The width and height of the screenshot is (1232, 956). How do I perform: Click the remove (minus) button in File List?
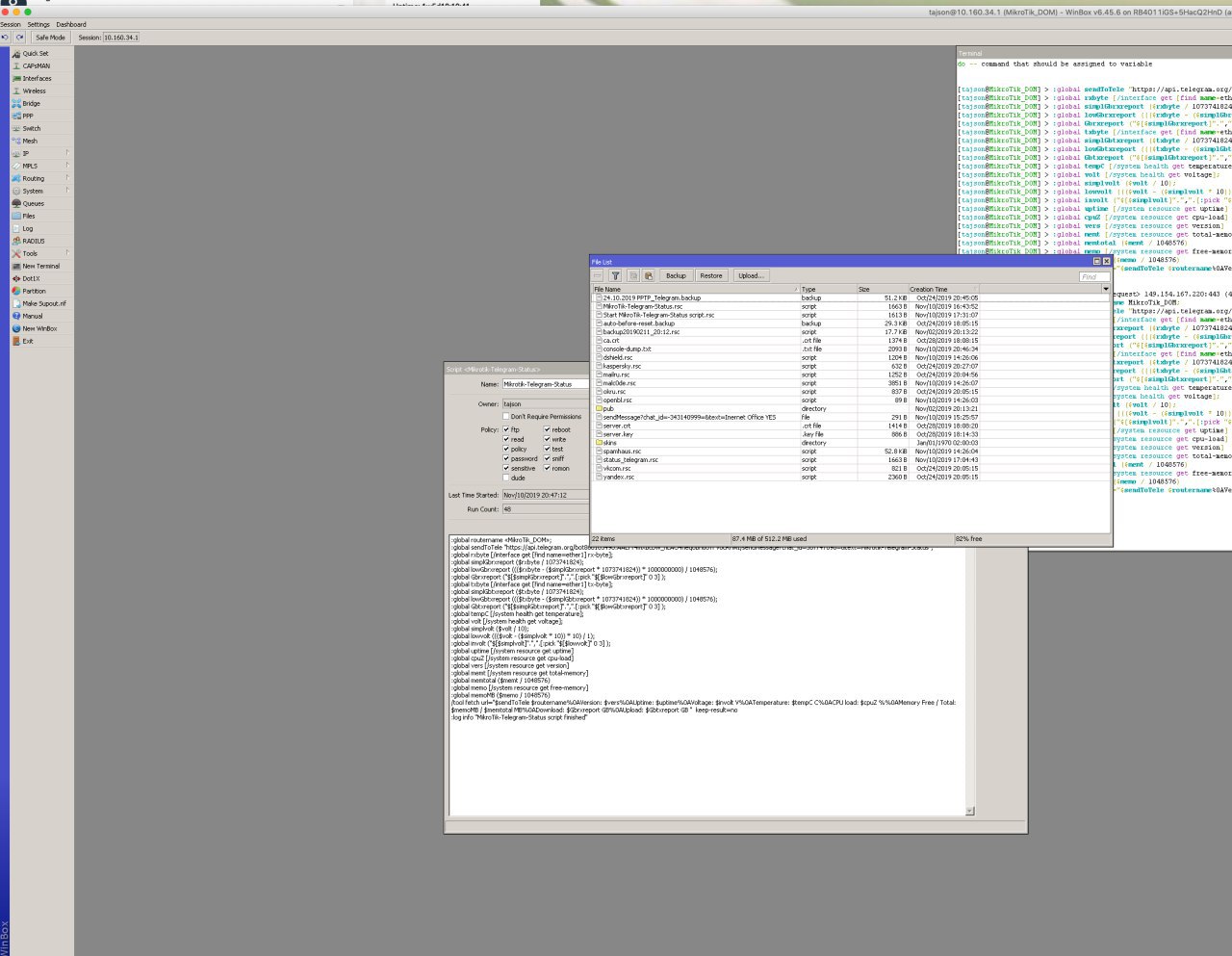click(598, 276)
